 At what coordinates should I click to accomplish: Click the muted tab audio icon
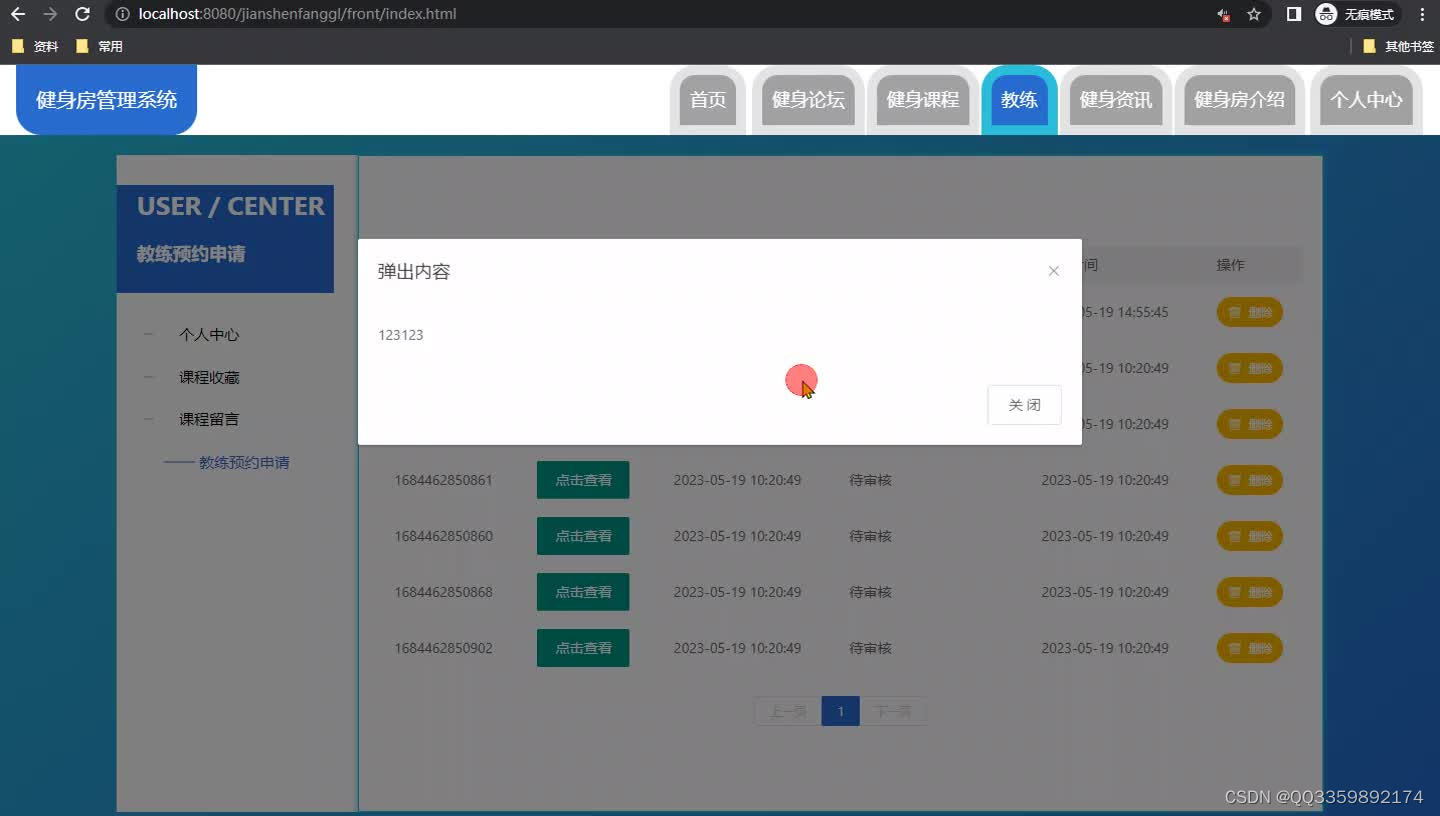(1223, 14)
